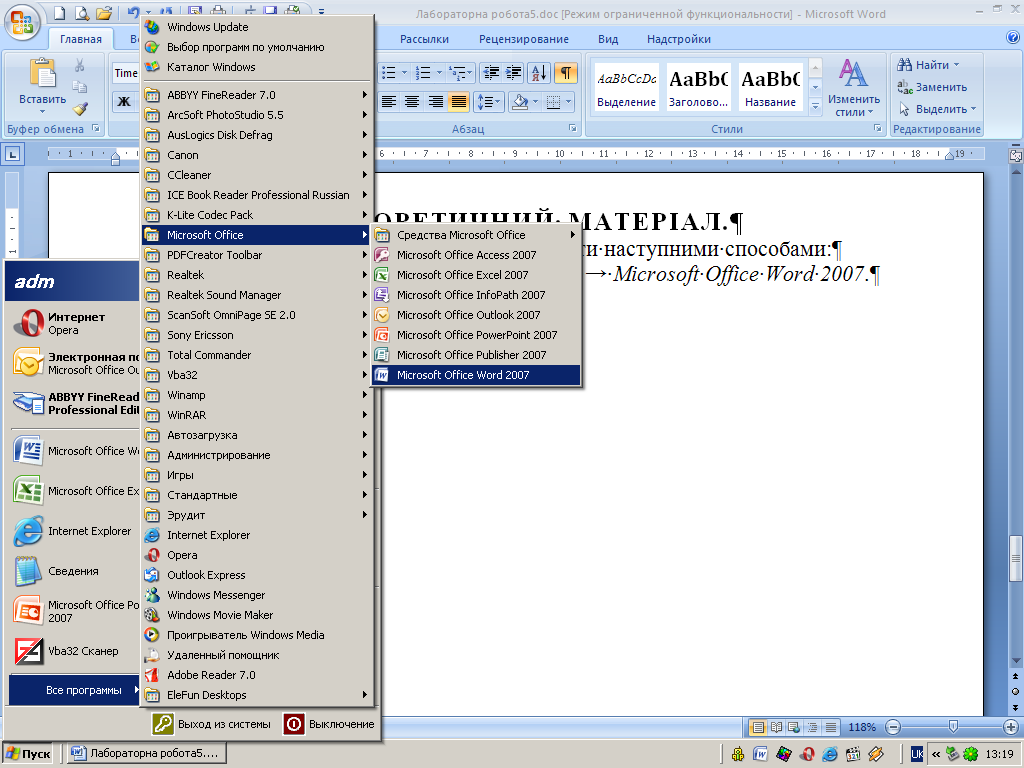Click zoom in plus button
The image size is (1024, 768).
1010,727
